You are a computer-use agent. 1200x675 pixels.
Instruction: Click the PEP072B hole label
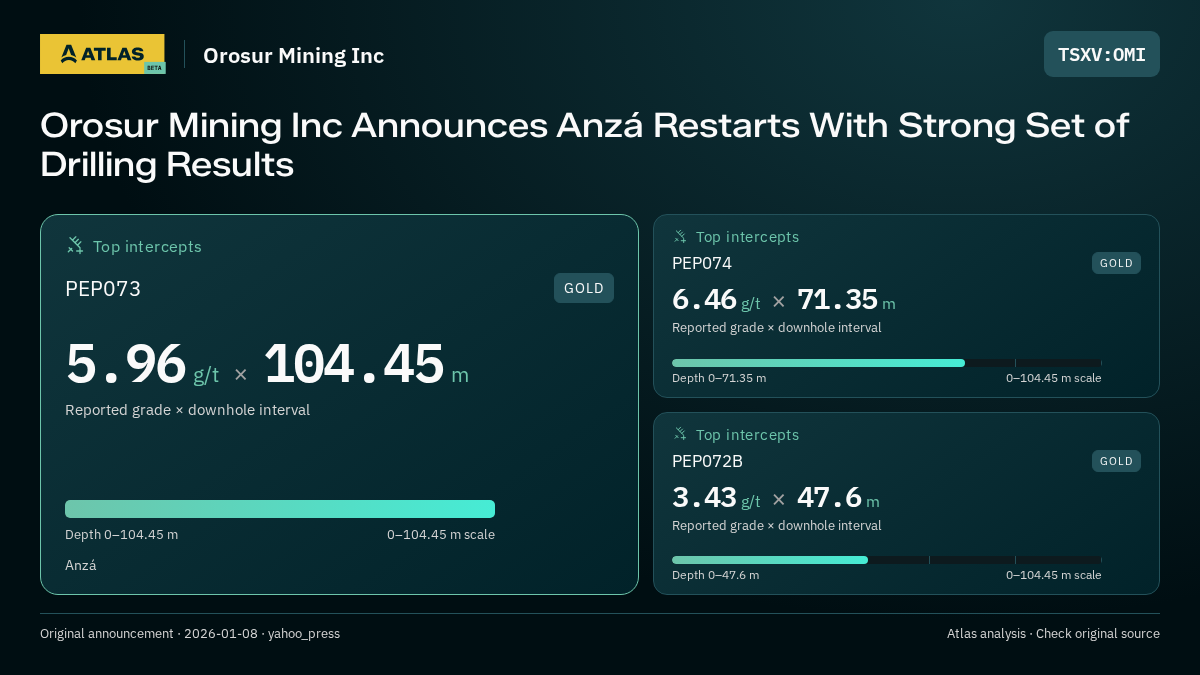pos(707,461)
